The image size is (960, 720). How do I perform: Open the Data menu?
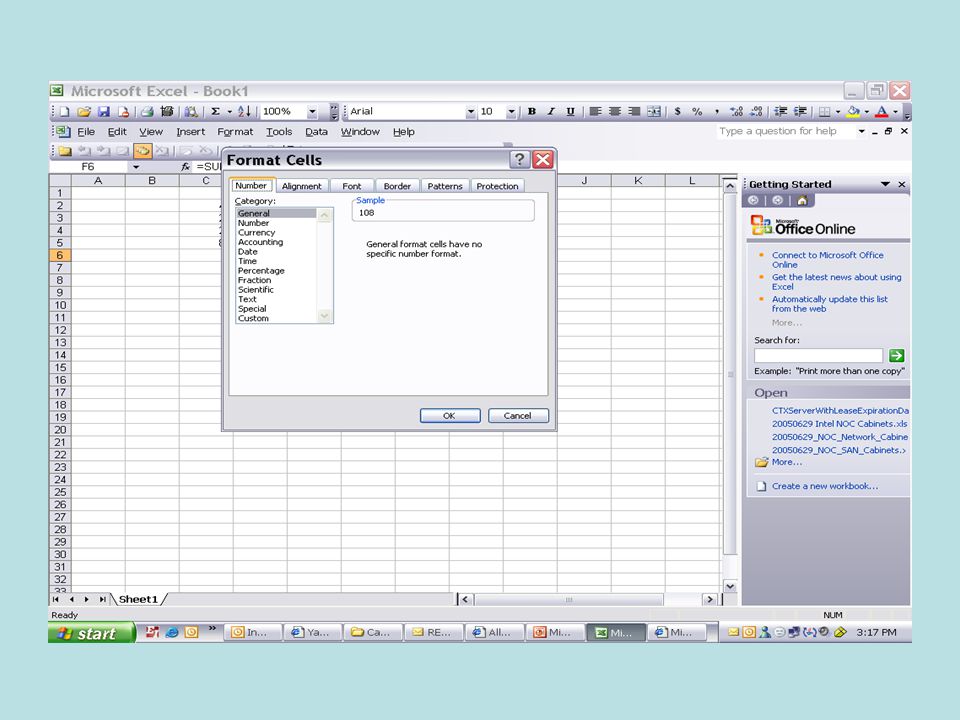[x=317, y=132]
